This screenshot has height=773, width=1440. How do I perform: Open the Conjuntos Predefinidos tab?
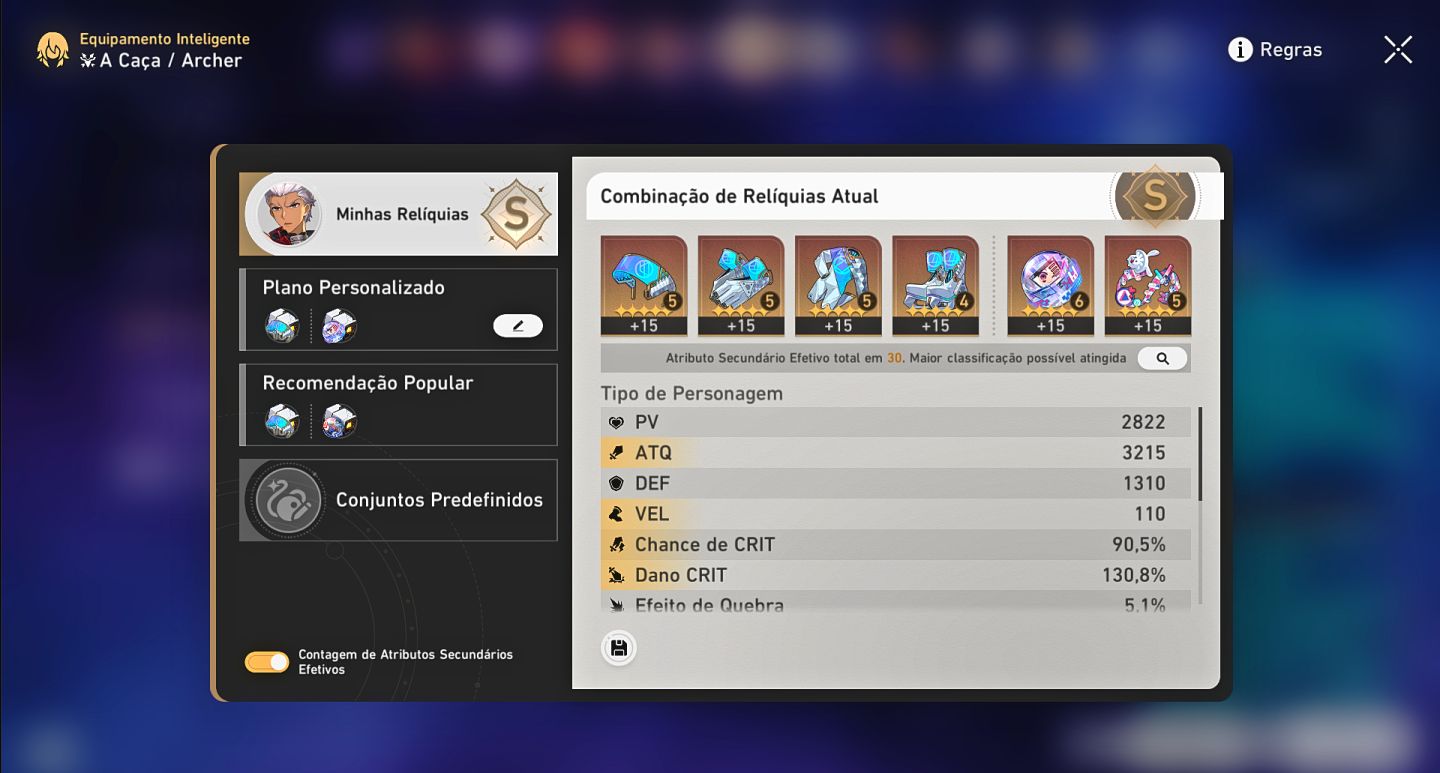(x=398, y=500)
